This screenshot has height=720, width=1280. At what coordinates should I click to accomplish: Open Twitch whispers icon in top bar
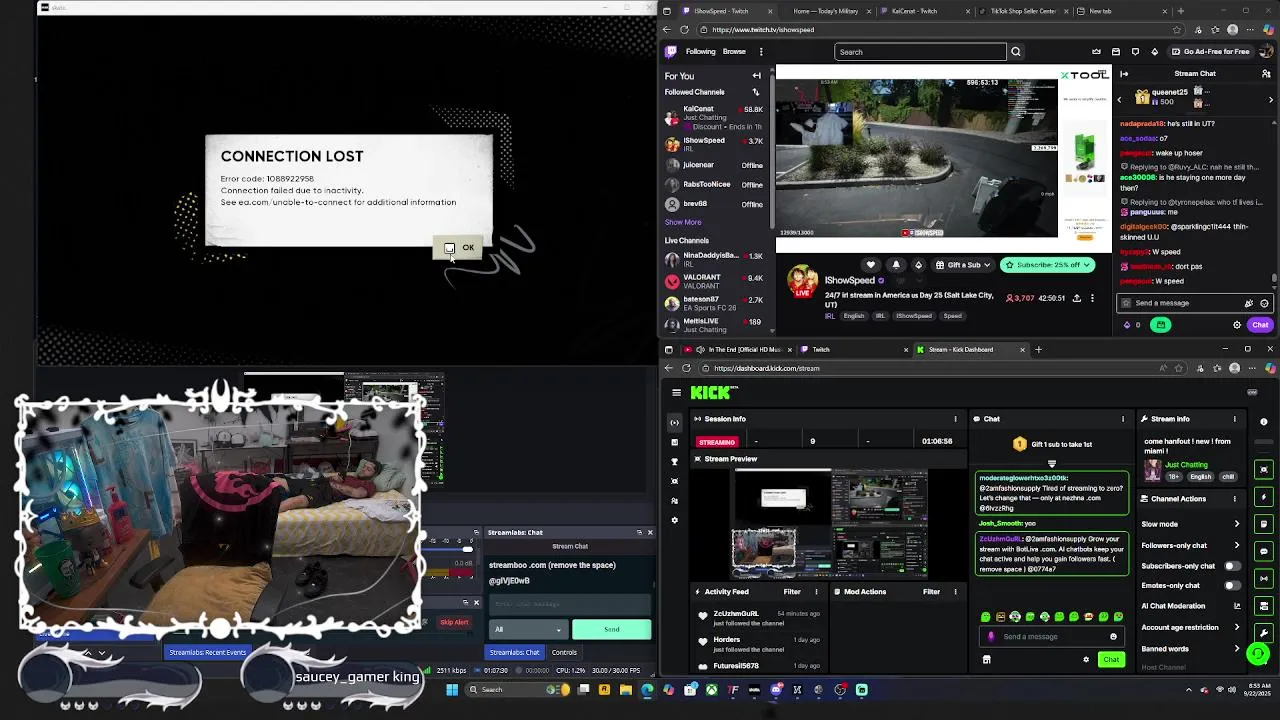click(1135, 52)
